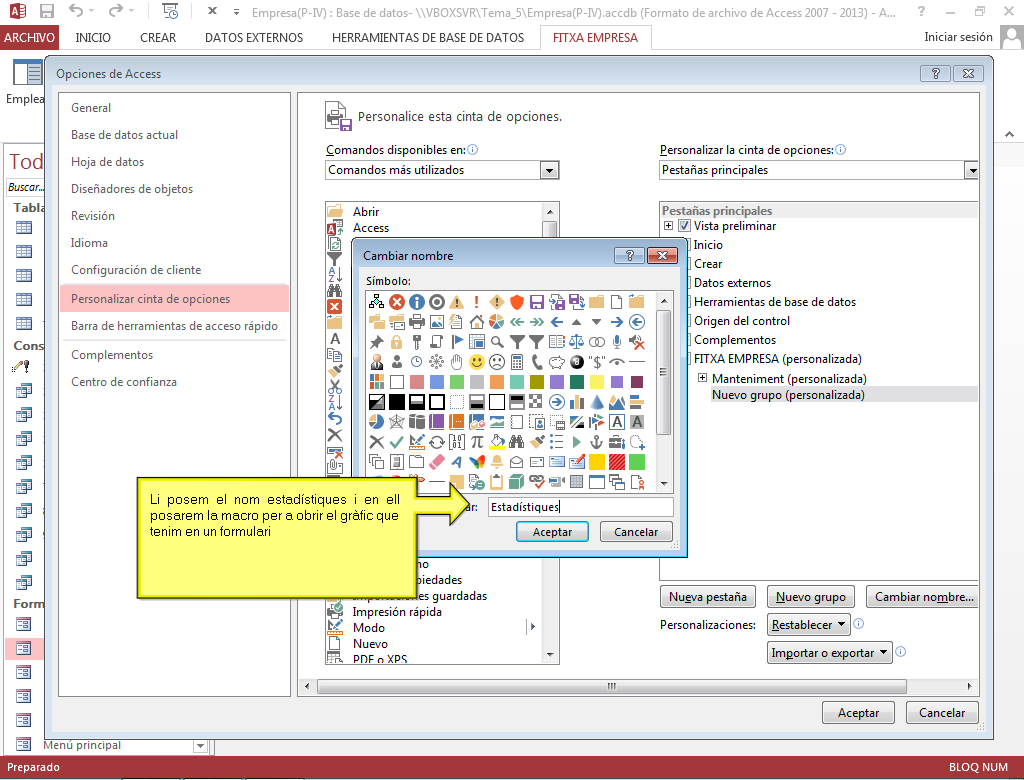Pick the orange shield symbol
The image size is (1024, 780).
517,302
